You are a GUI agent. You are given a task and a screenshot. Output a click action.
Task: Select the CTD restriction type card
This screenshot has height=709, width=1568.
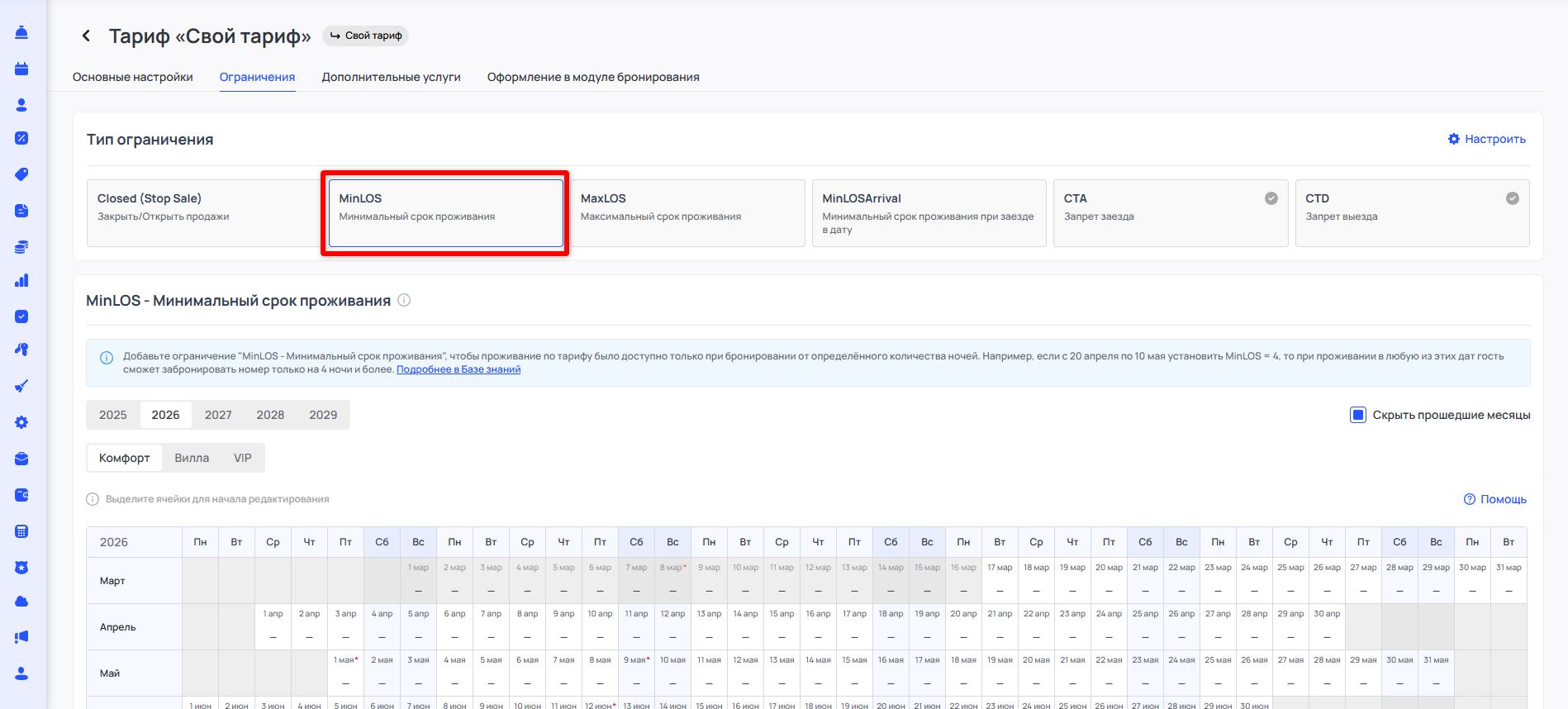1411,212
